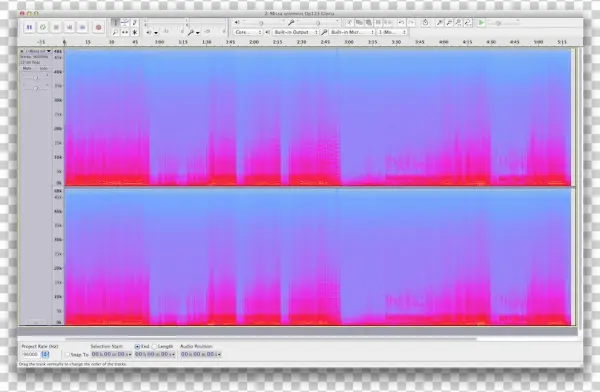Image resolution: width=600 pixels, height=392 pixels.
Task: Mute the Missa solemnis track
Action: click(27, 69)
